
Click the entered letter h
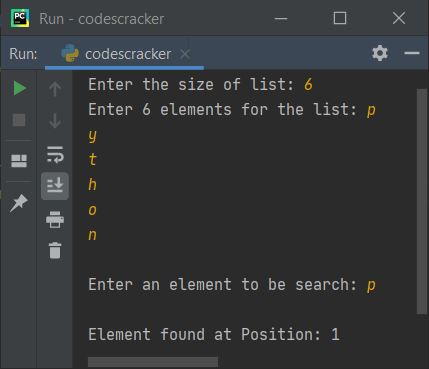pyautogui.click(x=93, y=184)
